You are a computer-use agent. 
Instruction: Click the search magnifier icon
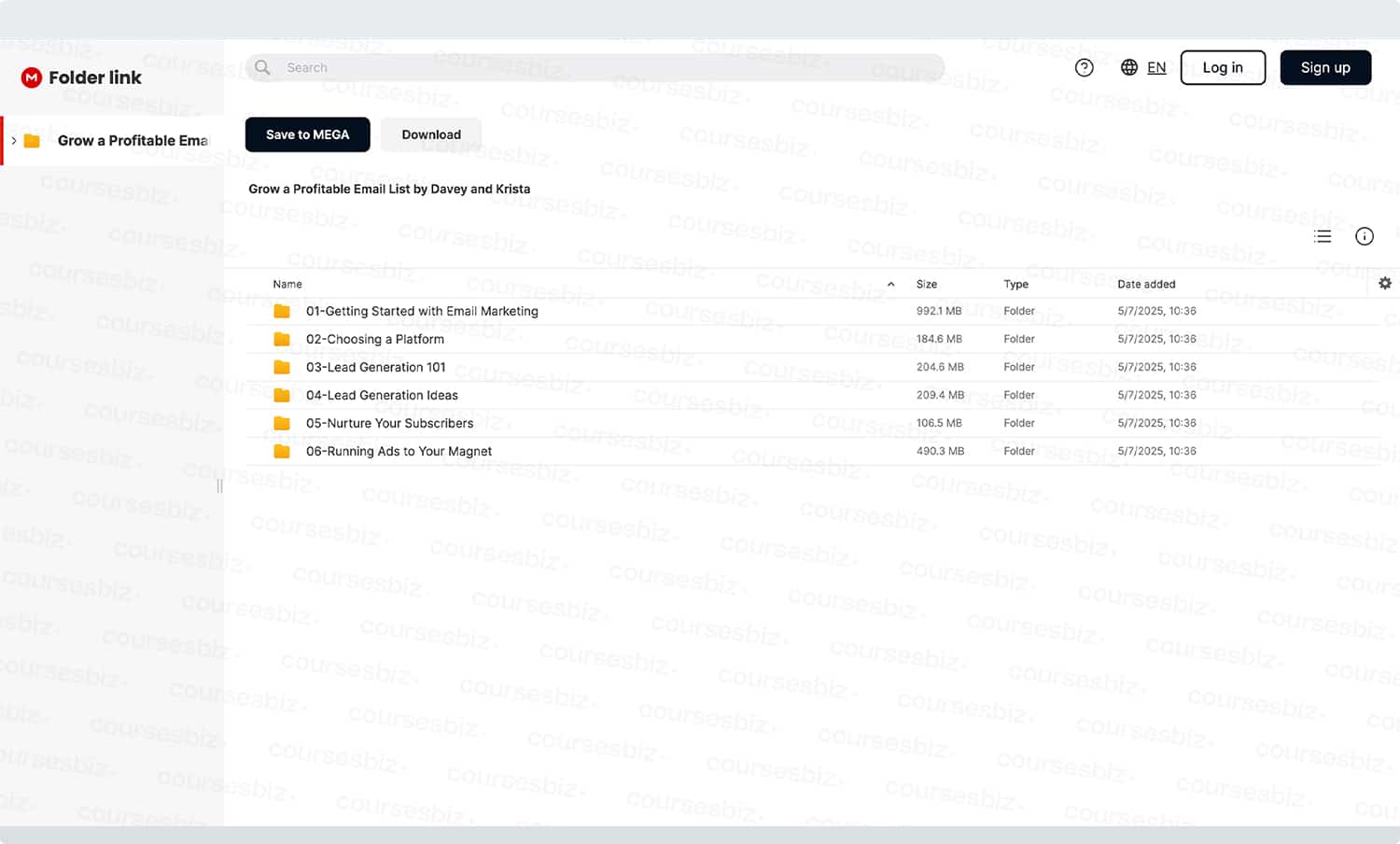262,67
